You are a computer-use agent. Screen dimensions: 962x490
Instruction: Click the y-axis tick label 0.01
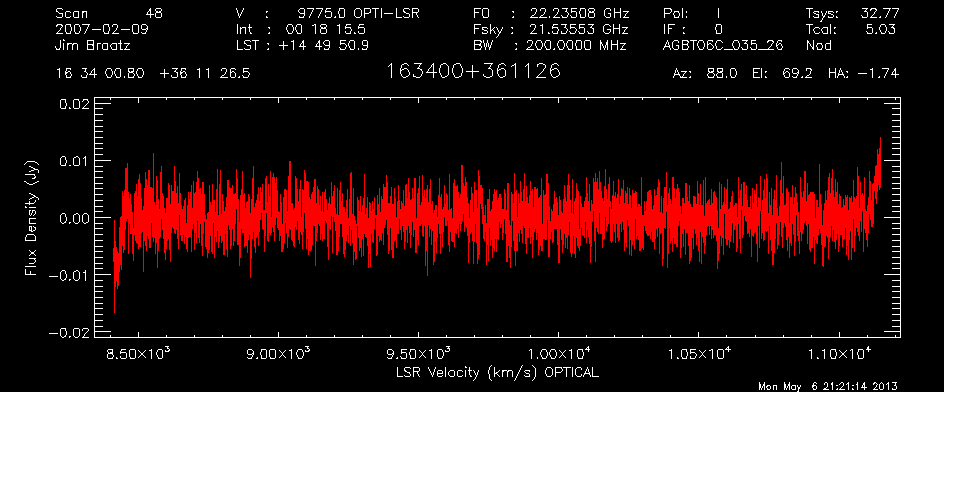tap(74, 161)
